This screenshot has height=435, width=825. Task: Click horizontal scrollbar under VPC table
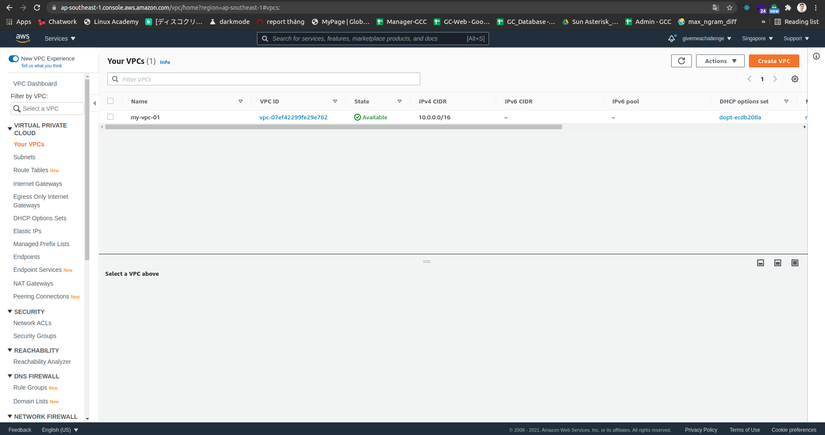(x=334, y=127)
